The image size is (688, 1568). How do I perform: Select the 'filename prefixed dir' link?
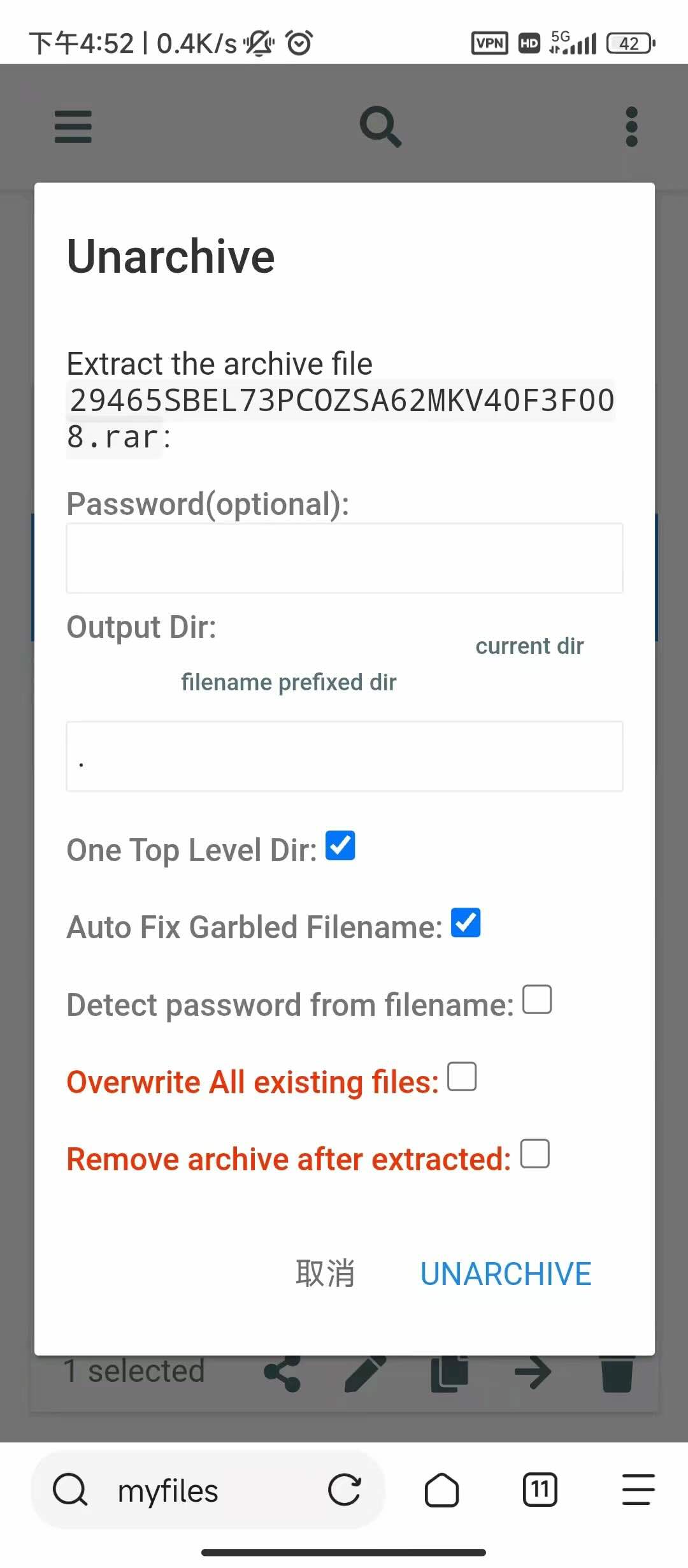[289, 683]
